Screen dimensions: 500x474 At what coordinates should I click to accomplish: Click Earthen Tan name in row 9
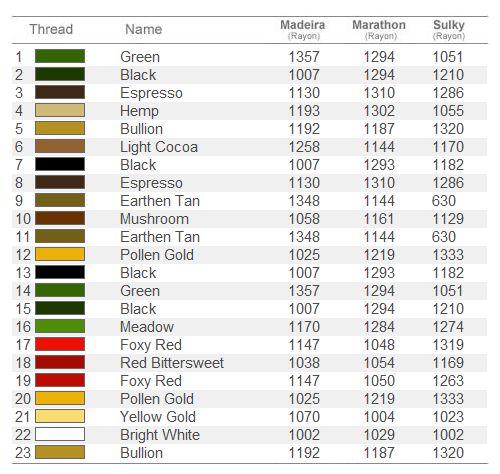(x=160, y=201)
